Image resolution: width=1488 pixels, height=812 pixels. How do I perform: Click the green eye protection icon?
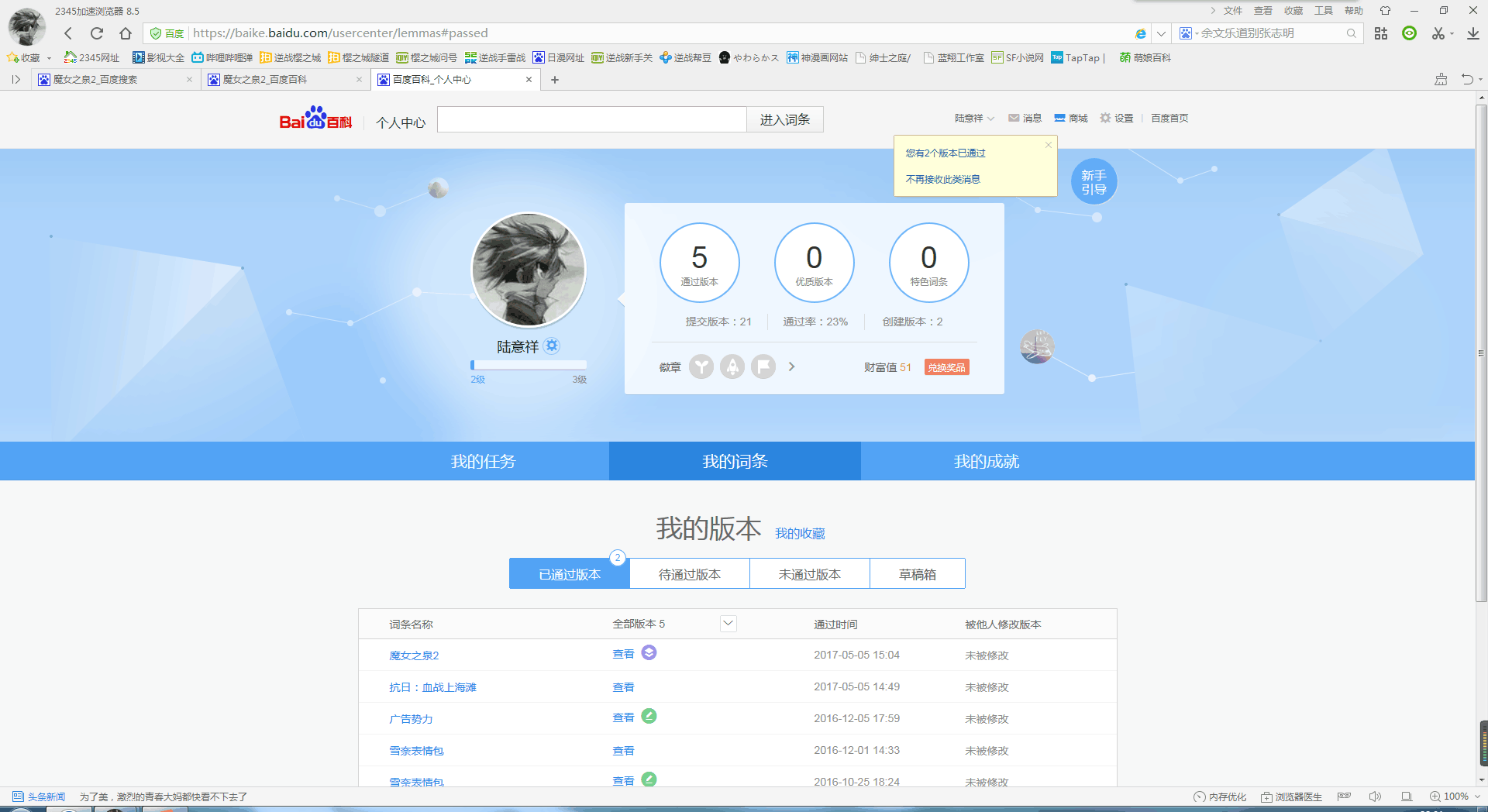point(1410,33)
